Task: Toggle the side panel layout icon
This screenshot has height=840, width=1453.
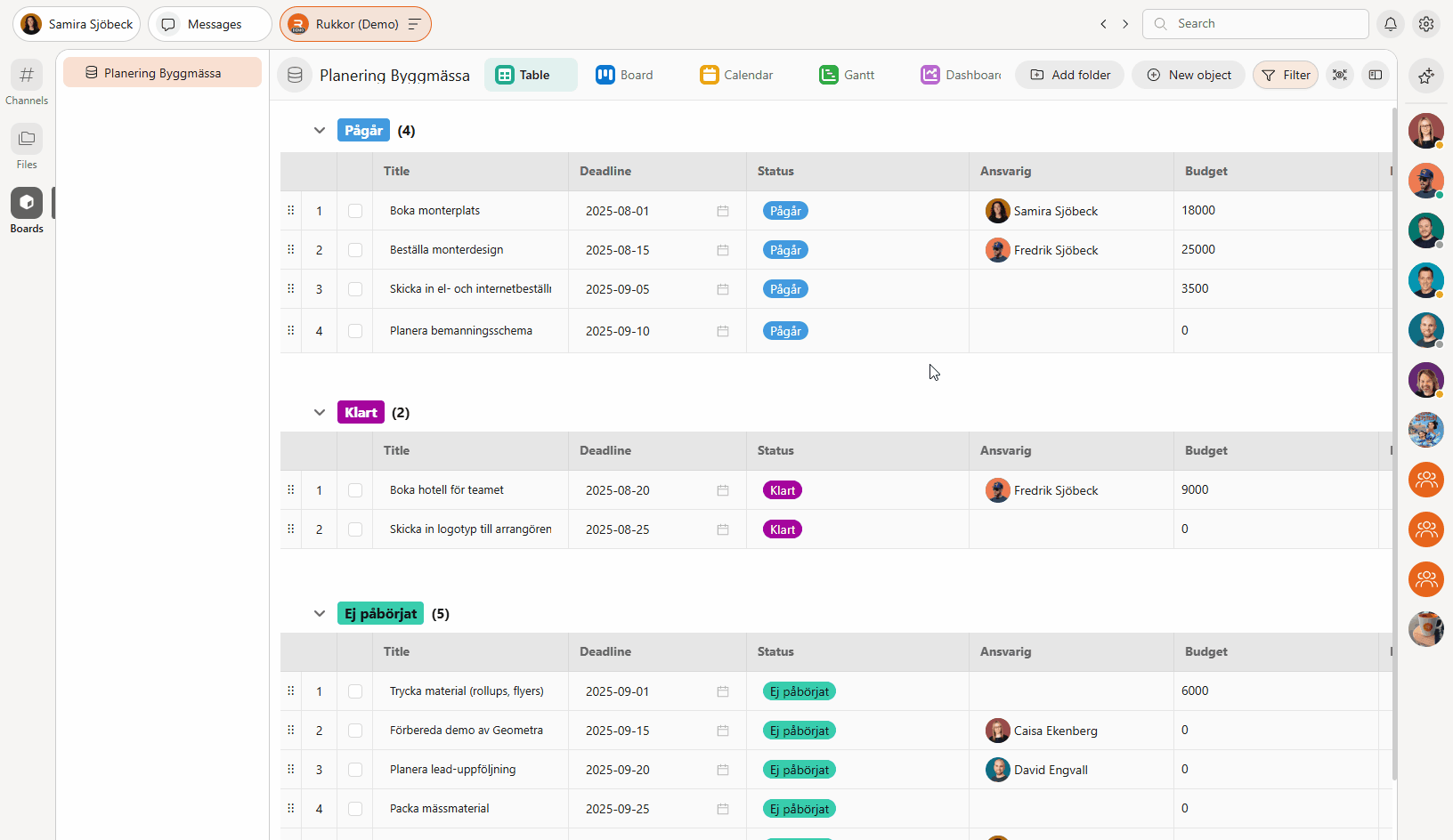Action: (x=1376, y=76)
